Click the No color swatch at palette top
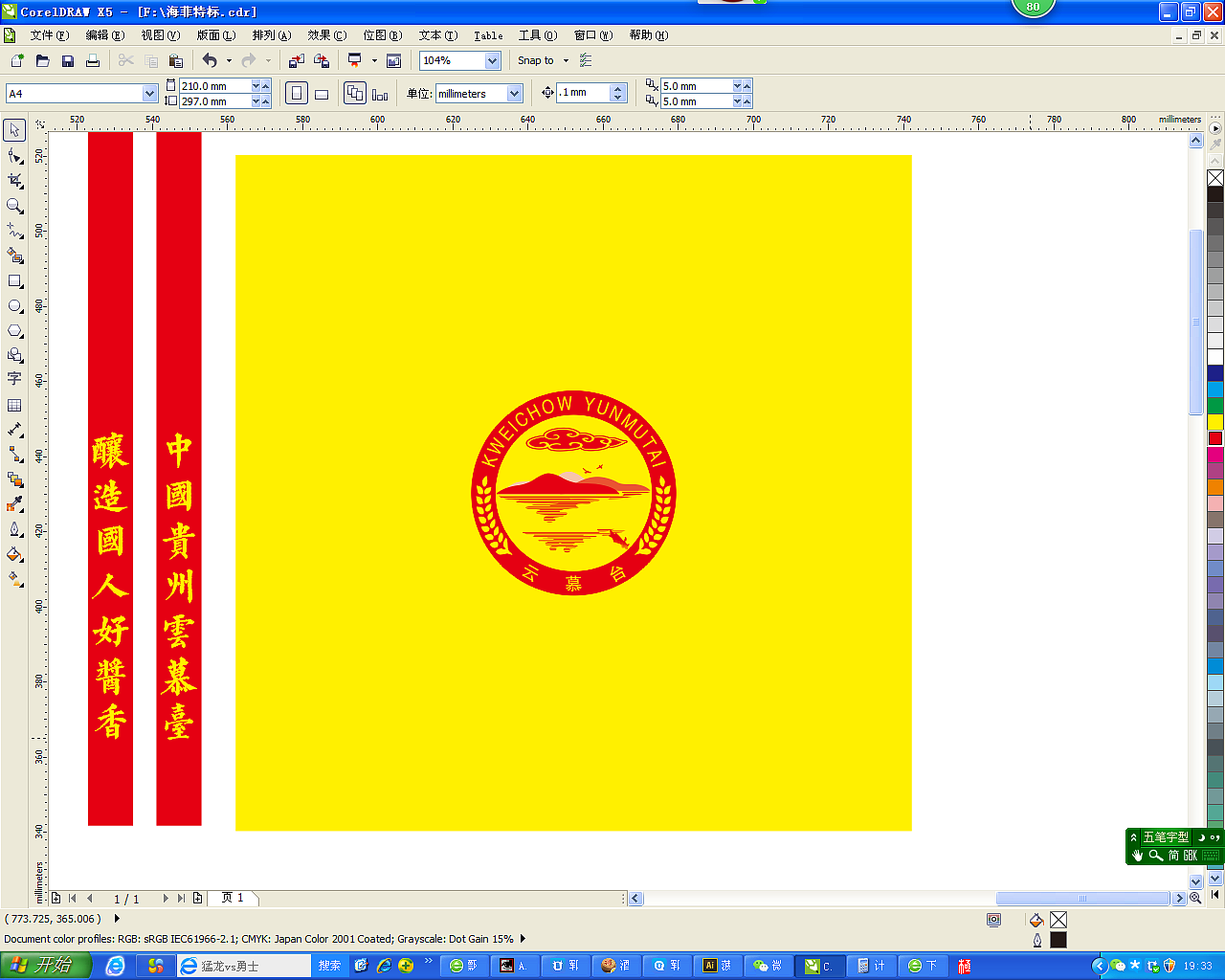This screenshot has height=980, width=1225. (1215, 178)
